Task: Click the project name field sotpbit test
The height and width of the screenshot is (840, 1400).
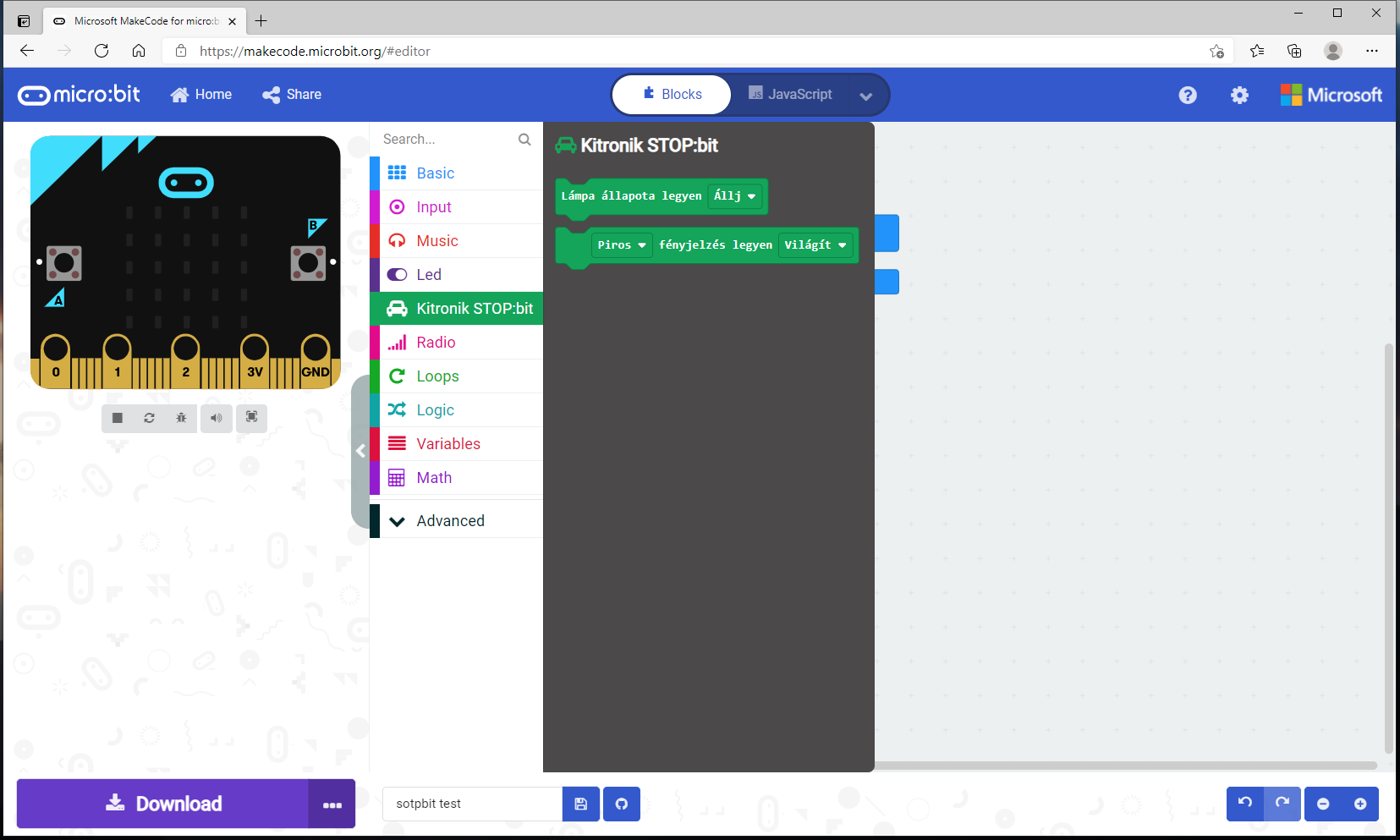Action: (x=471, y=804)
